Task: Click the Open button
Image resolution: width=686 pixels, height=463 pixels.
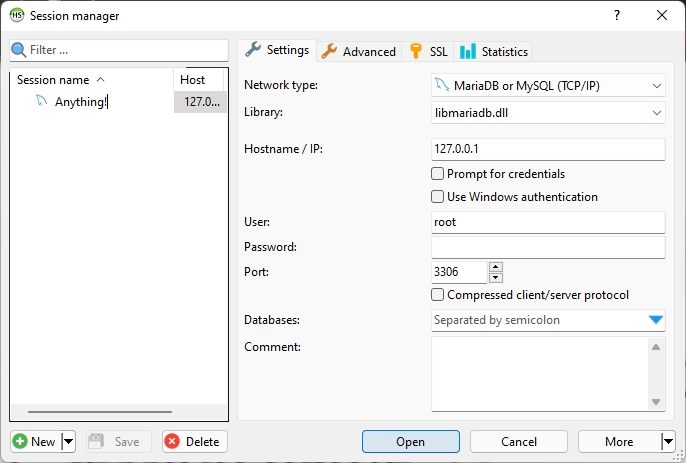Action: [410, 441]
